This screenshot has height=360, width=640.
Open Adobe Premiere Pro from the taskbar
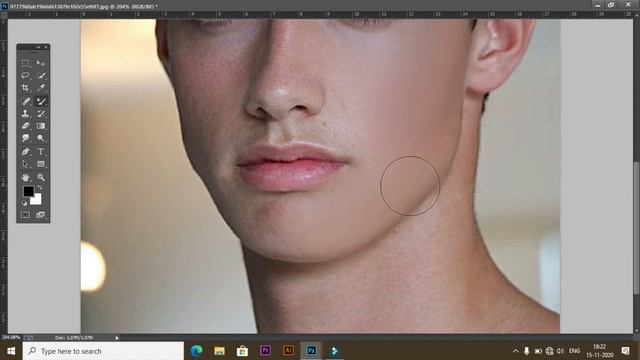tap(265, 351)
